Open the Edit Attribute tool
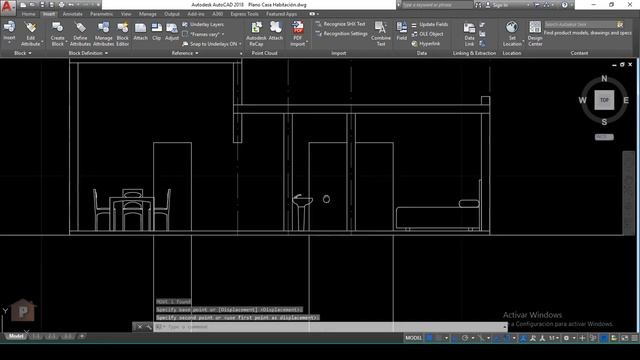640x360 pixels. [x=31, y=33]
